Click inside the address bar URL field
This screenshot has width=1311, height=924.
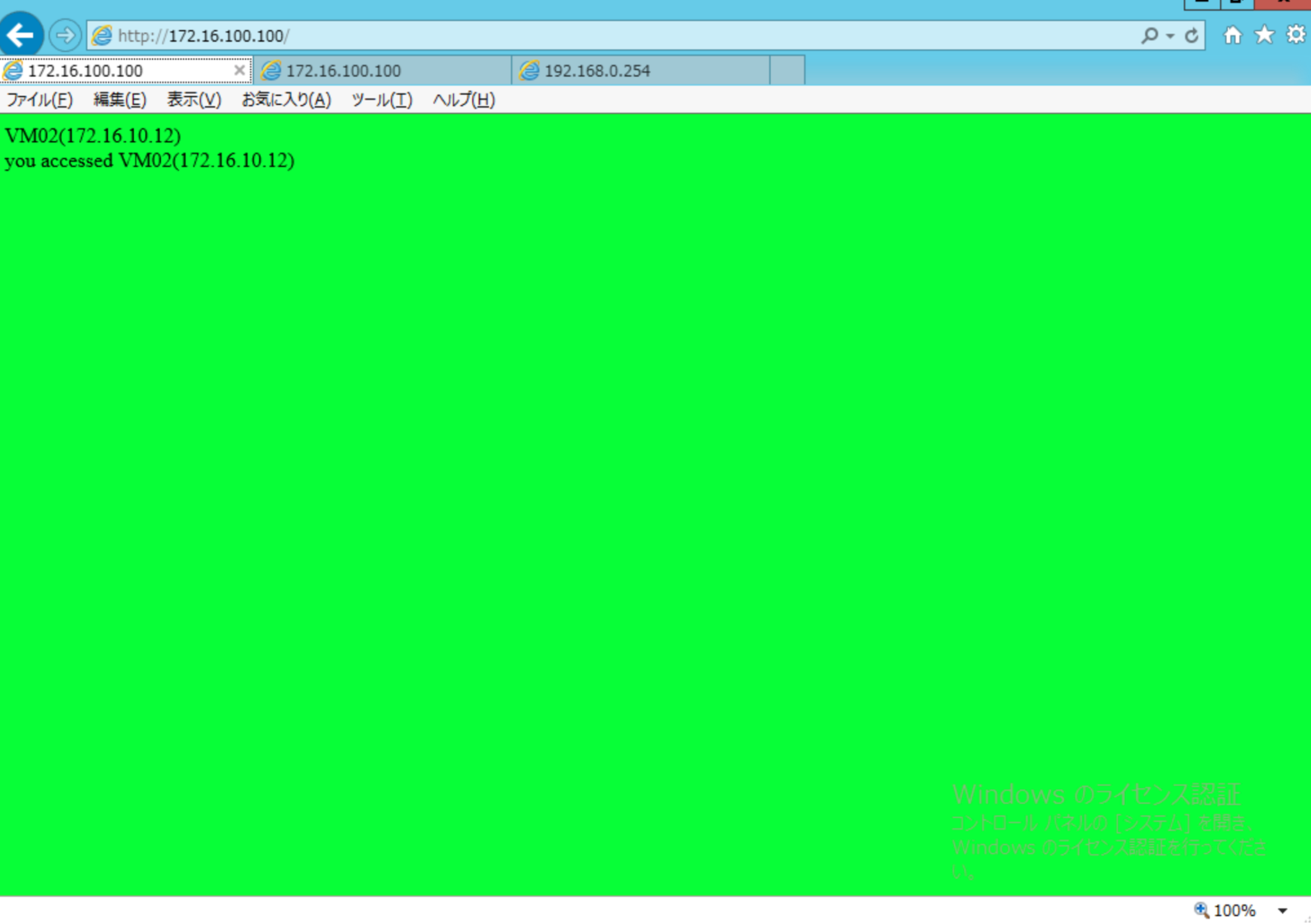(422, 35)
